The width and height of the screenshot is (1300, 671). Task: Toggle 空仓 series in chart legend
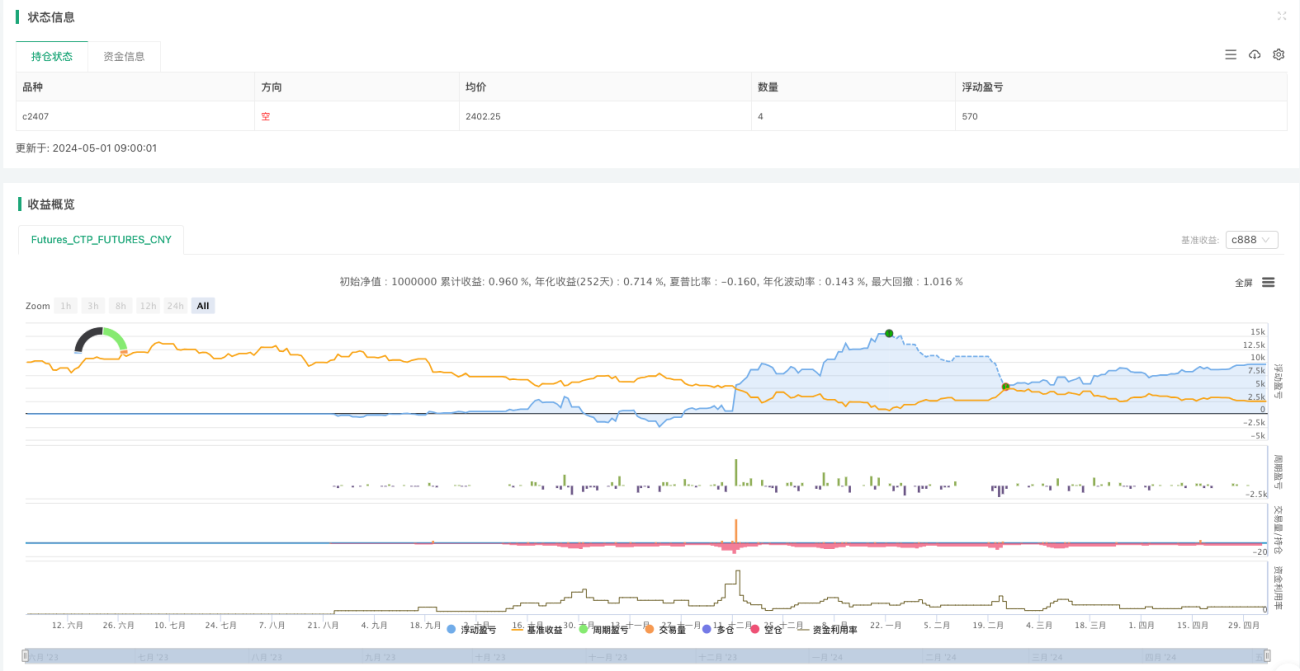coord(766,630)
